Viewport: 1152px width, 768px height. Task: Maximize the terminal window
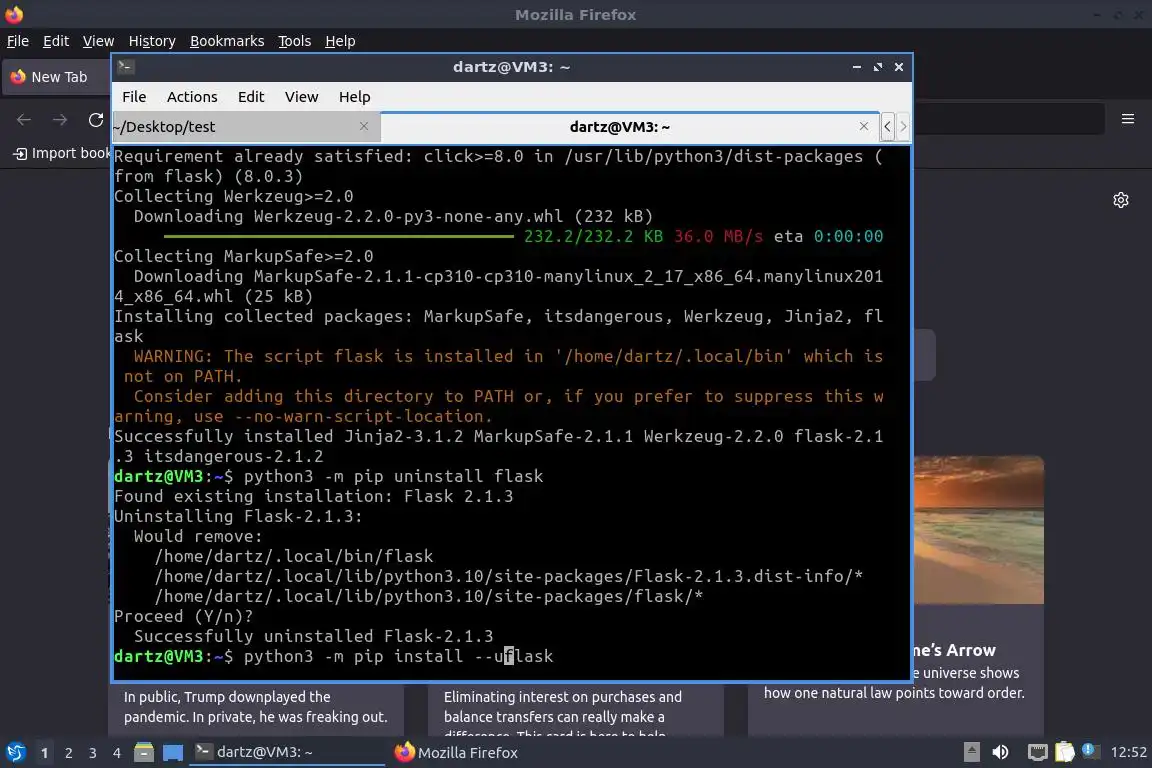click(877, 67)
